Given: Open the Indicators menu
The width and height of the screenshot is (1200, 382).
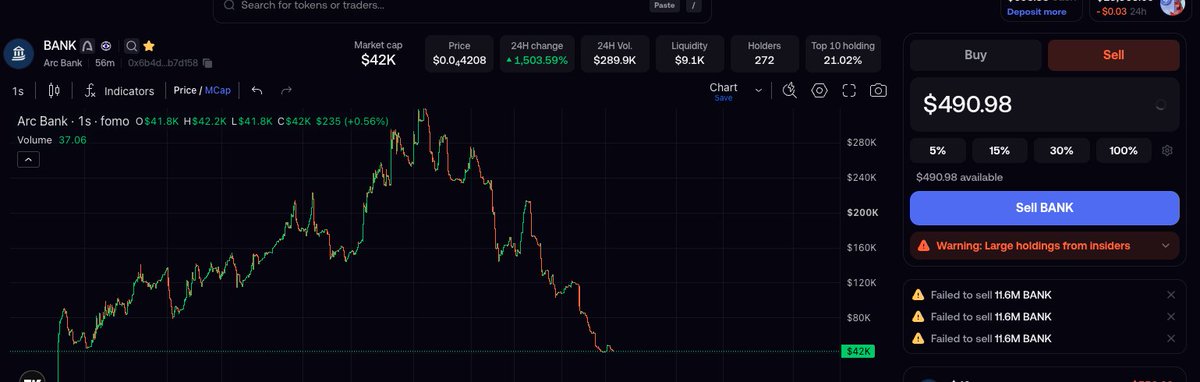Looking at the screenshot, I should [129, 91].
